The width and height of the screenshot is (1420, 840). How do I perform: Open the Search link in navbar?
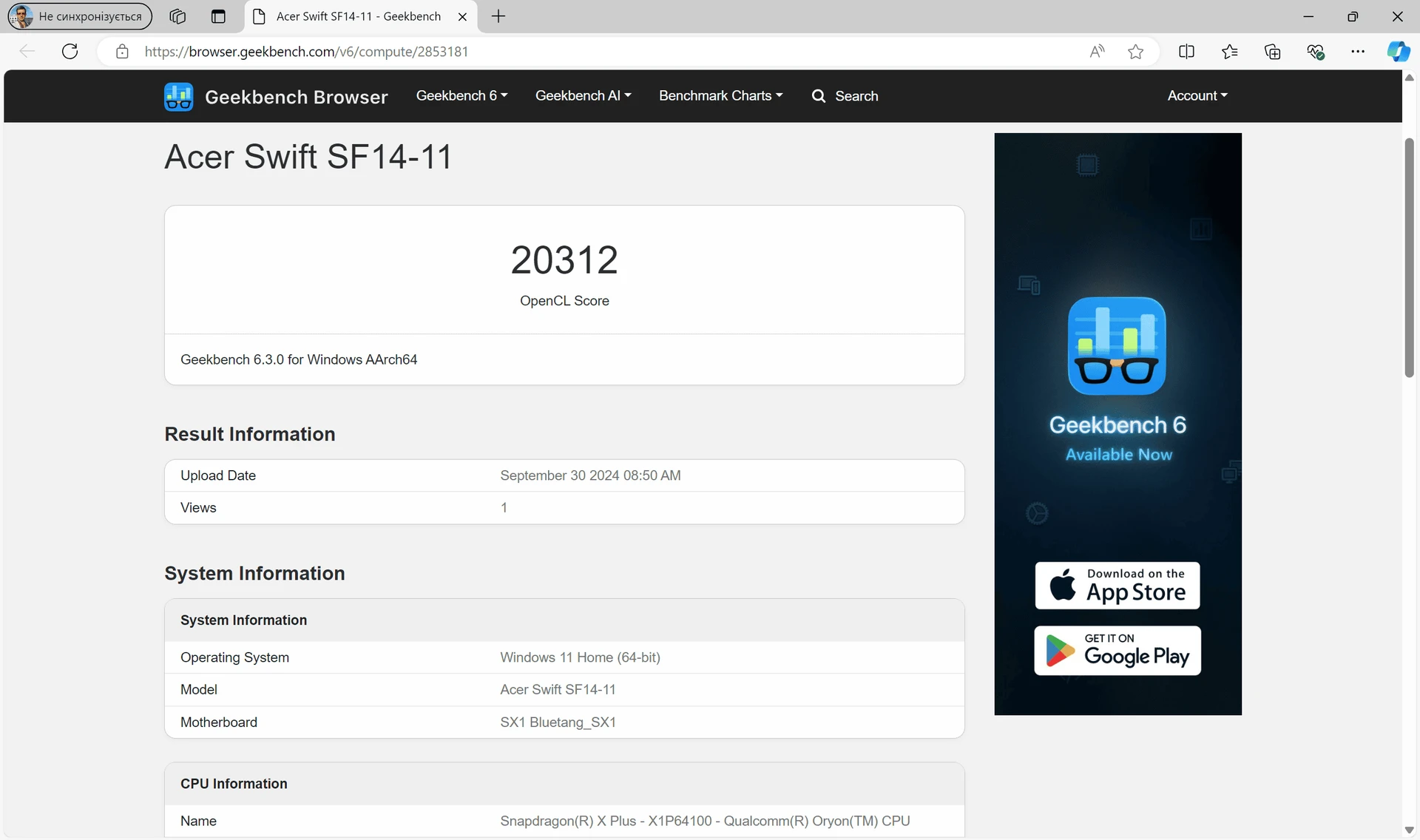click(845, 96)
